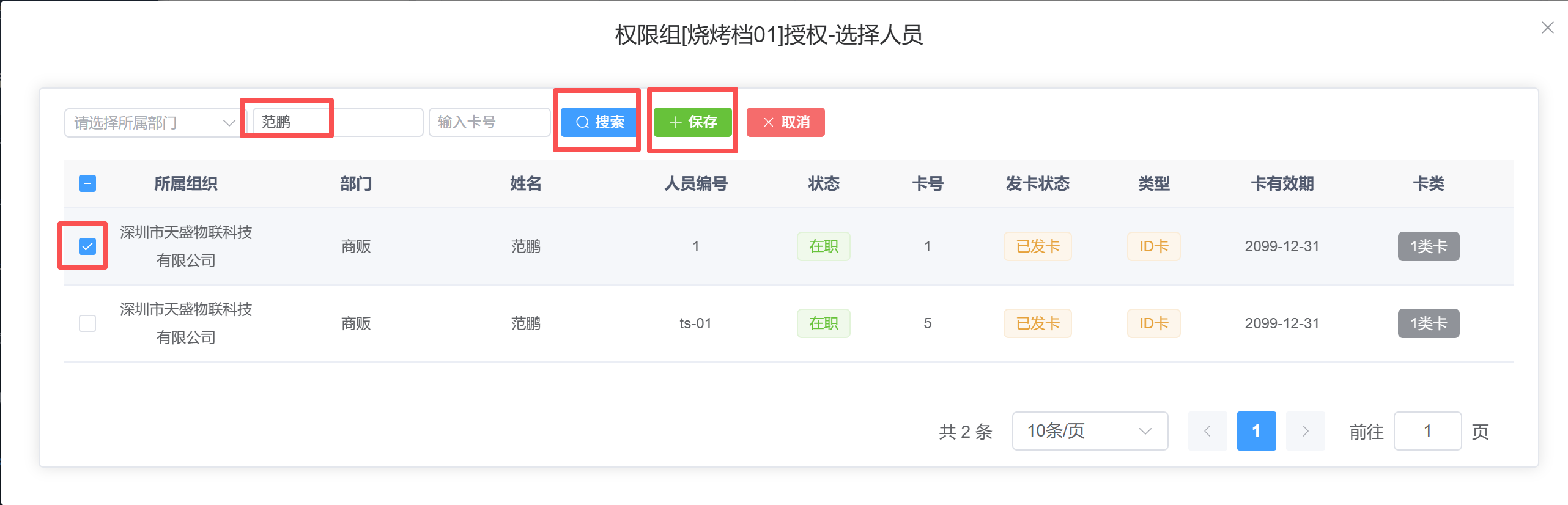
Task: Click the 输入卡号 card number field
Action: [489, 122]
